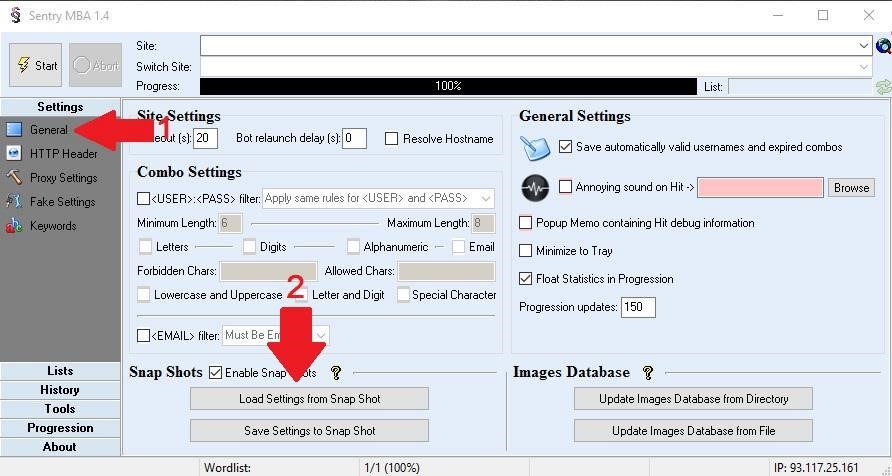The width and height of the screenshot is (892, 476).
Task: Click the Maximum Length field
Action: tap(484, 223)
